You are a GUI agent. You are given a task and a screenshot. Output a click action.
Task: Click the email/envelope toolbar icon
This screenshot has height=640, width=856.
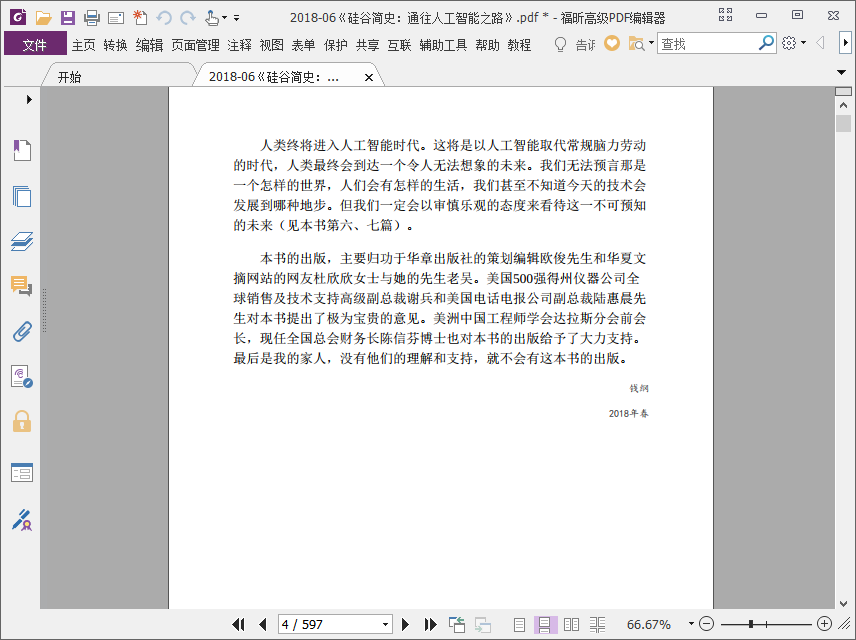tap(116, 18)
